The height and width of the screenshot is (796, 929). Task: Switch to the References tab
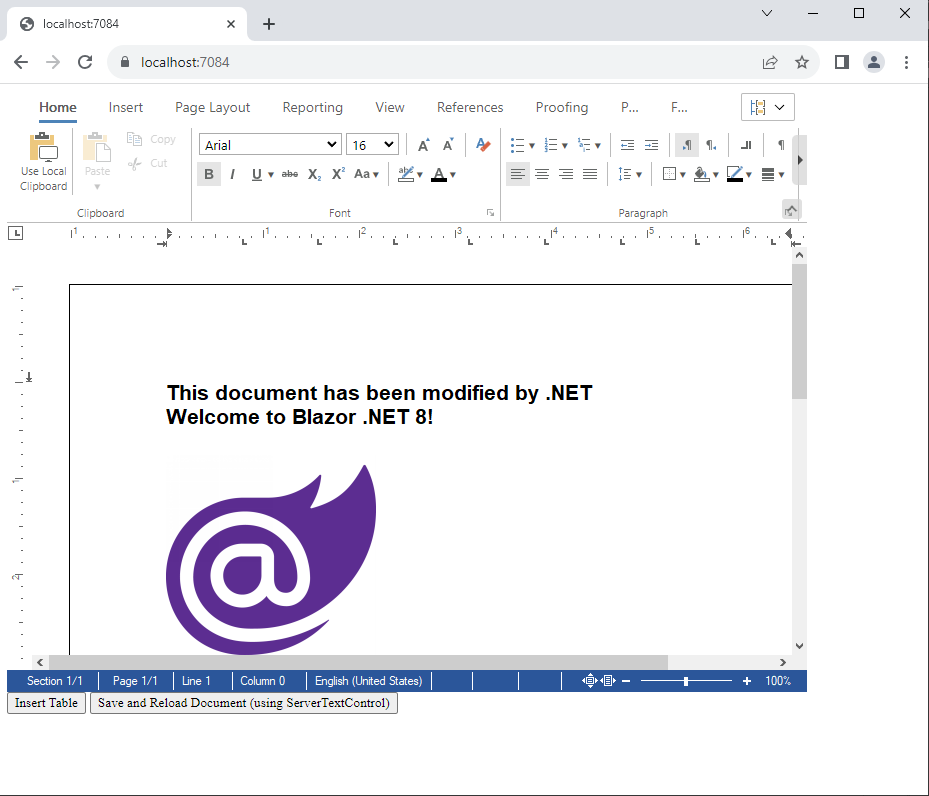point(470,107)
